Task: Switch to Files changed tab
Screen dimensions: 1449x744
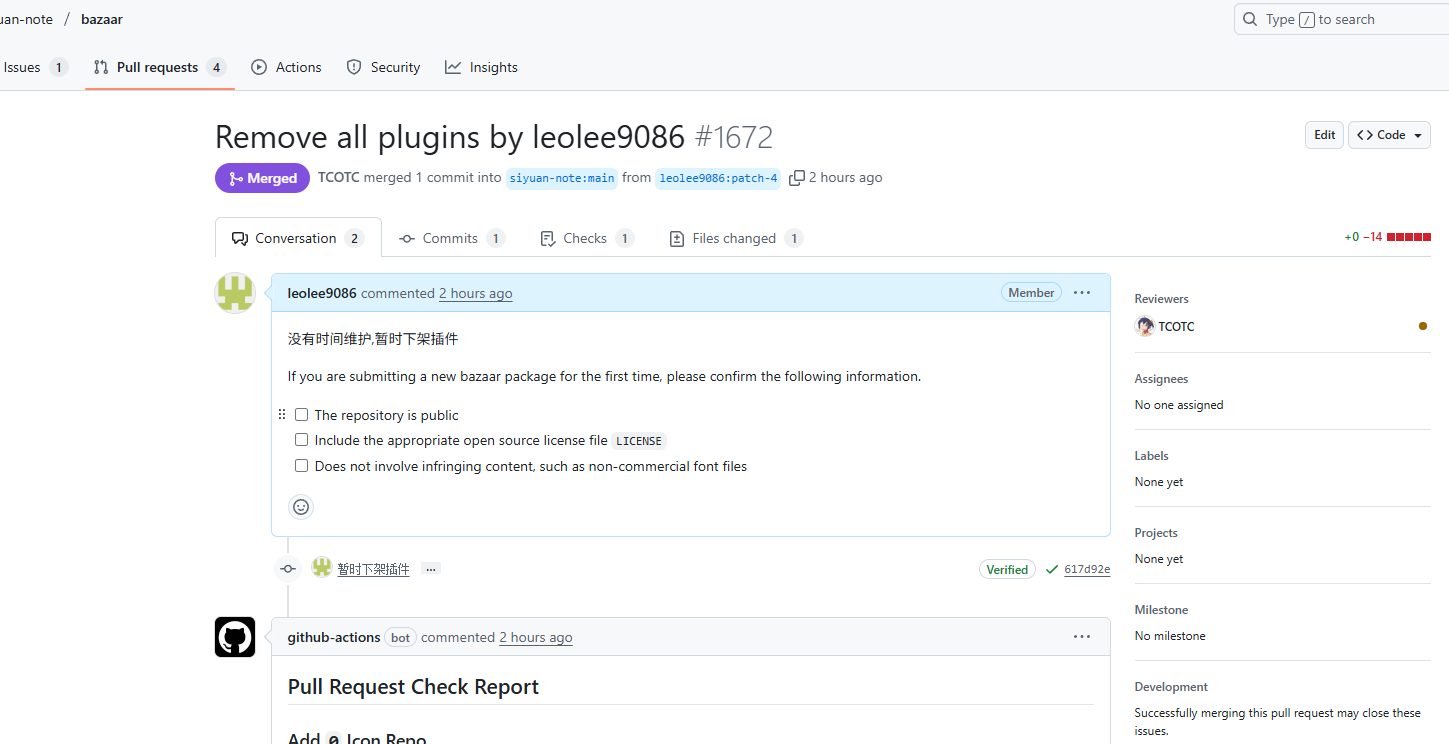Action: coord(734,238)
